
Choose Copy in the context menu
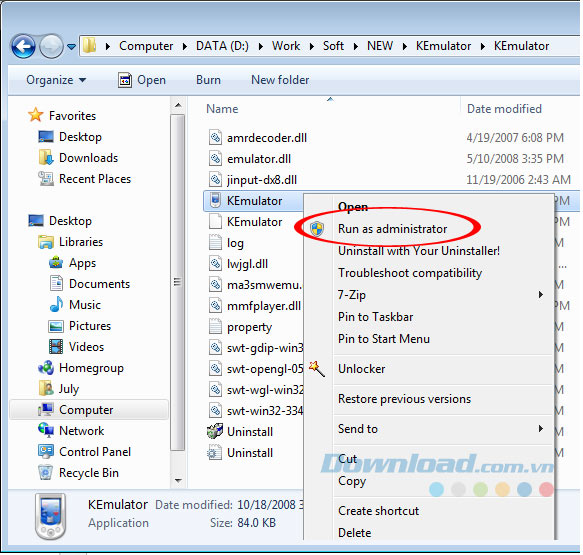(x=352, y=481)
